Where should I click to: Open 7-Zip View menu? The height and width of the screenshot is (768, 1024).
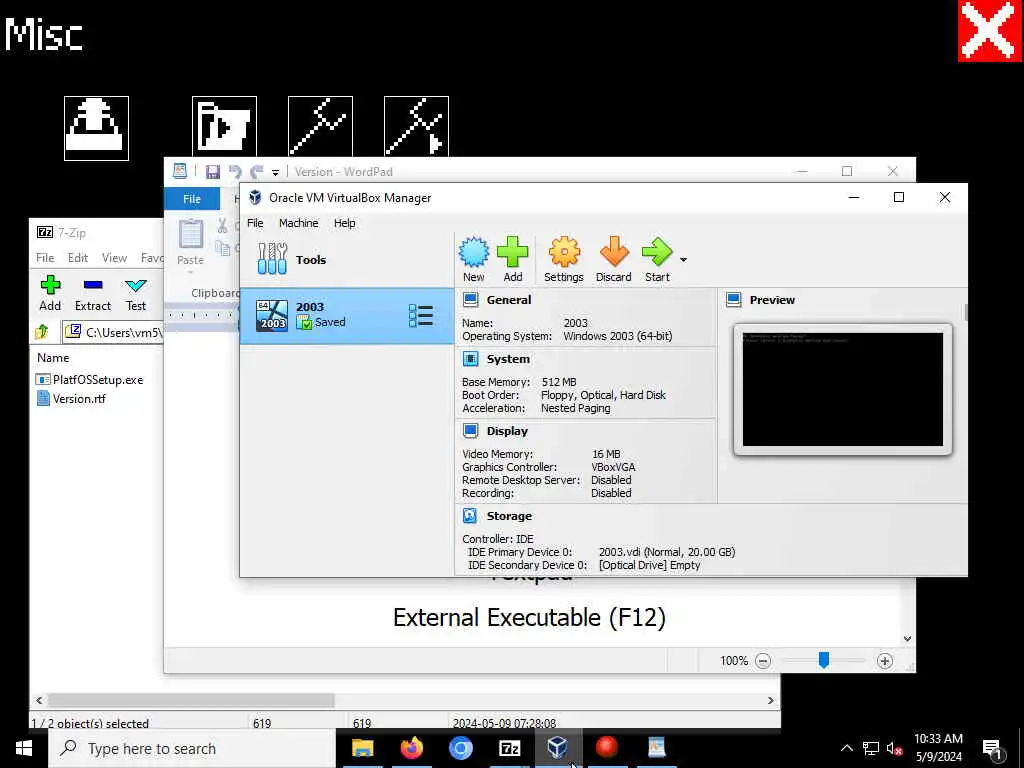click(x=114, y=258)
